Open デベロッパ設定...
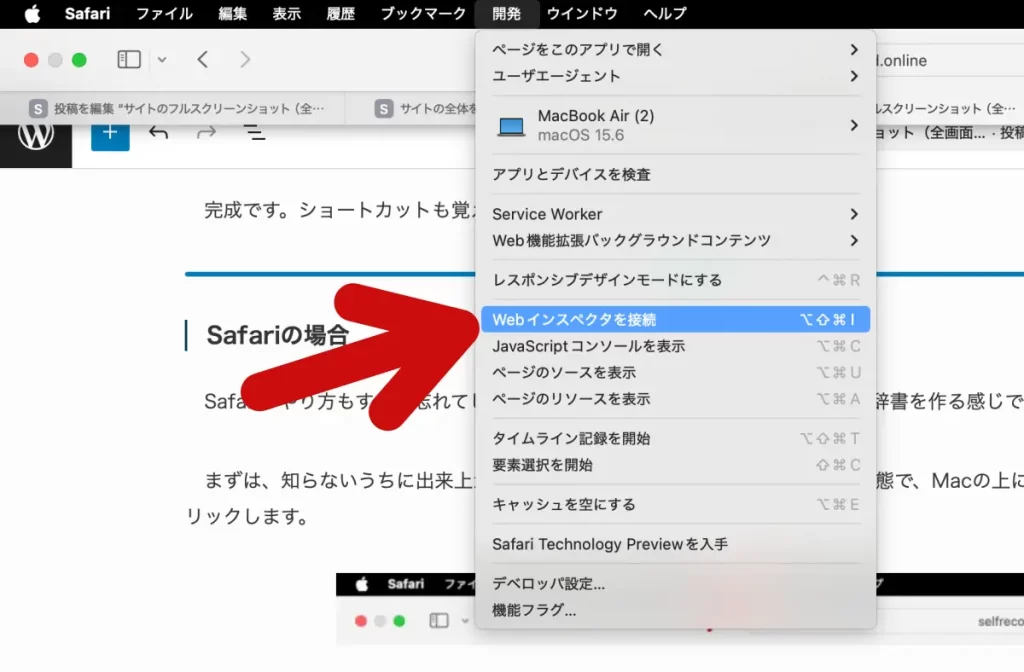The height and width of the screenshot is (672, 1024). (549, 584)
